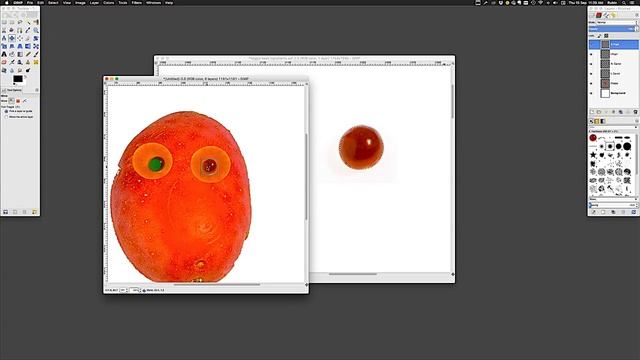This screenshot has width=640, height=360.
Task: Select the Ellipse Select tool
Action: point(12,22)
